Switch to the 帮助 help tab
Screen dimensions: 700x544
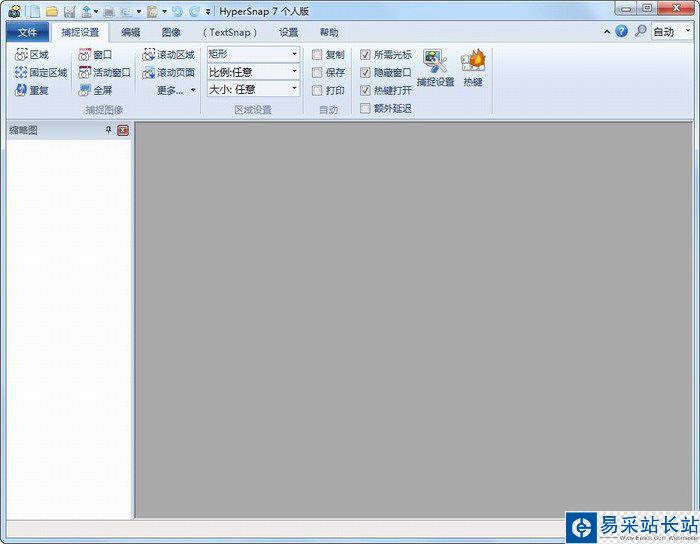click(x=329, y=32)
